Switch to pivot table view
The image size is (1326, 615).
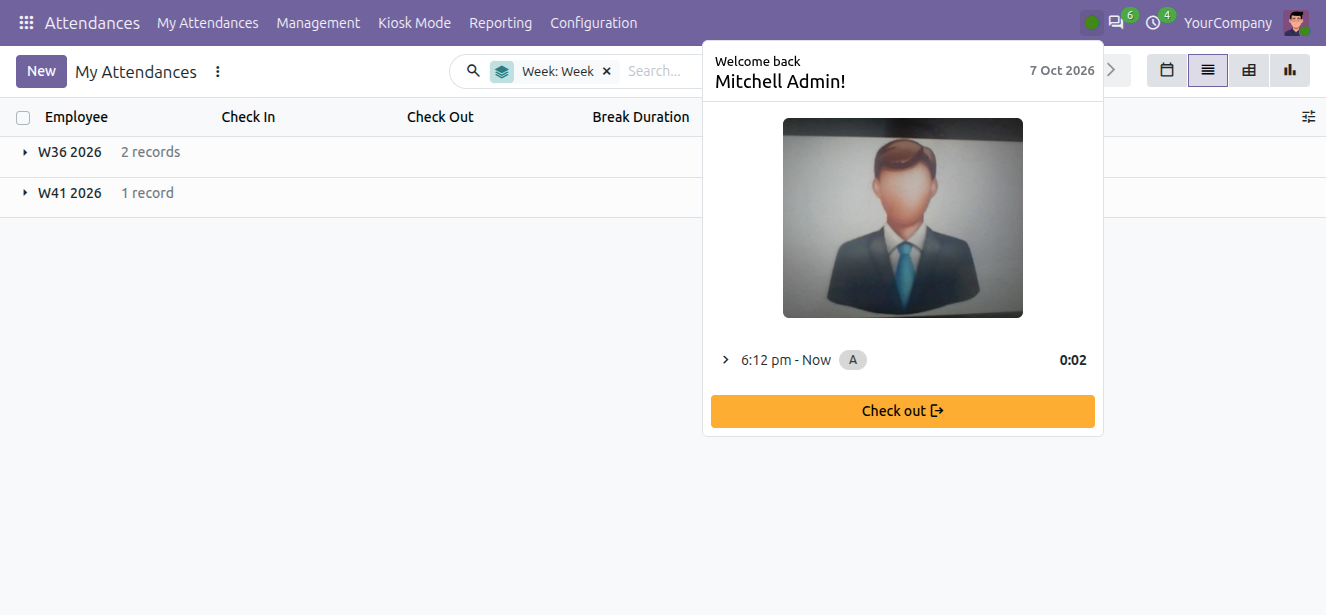1249,71
